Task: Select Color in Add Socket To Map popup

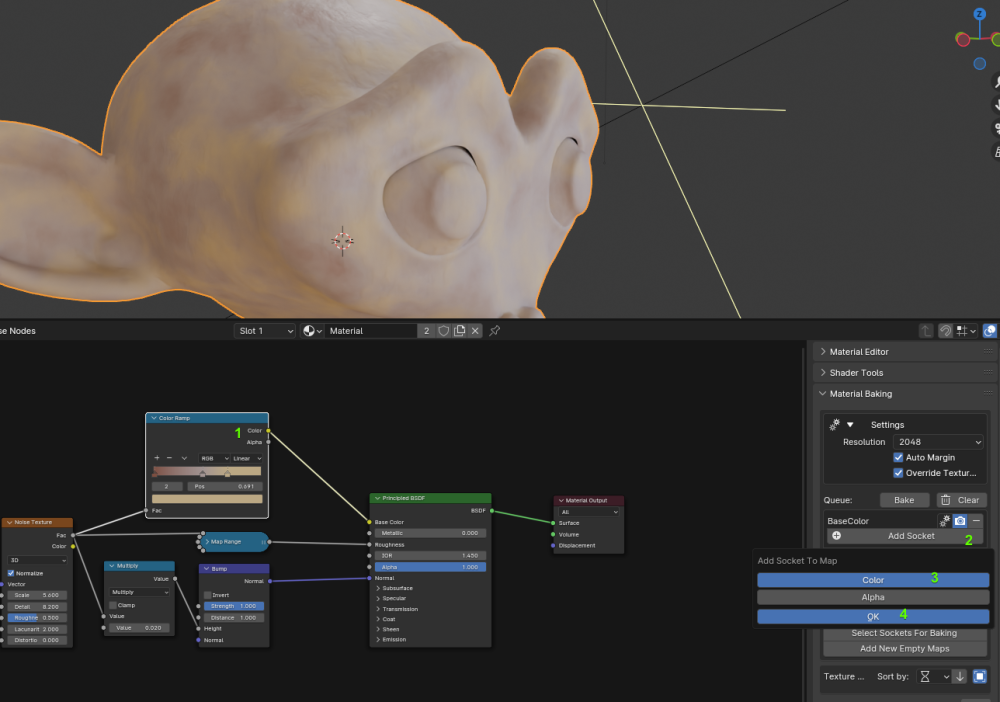Action: [872, 580]
